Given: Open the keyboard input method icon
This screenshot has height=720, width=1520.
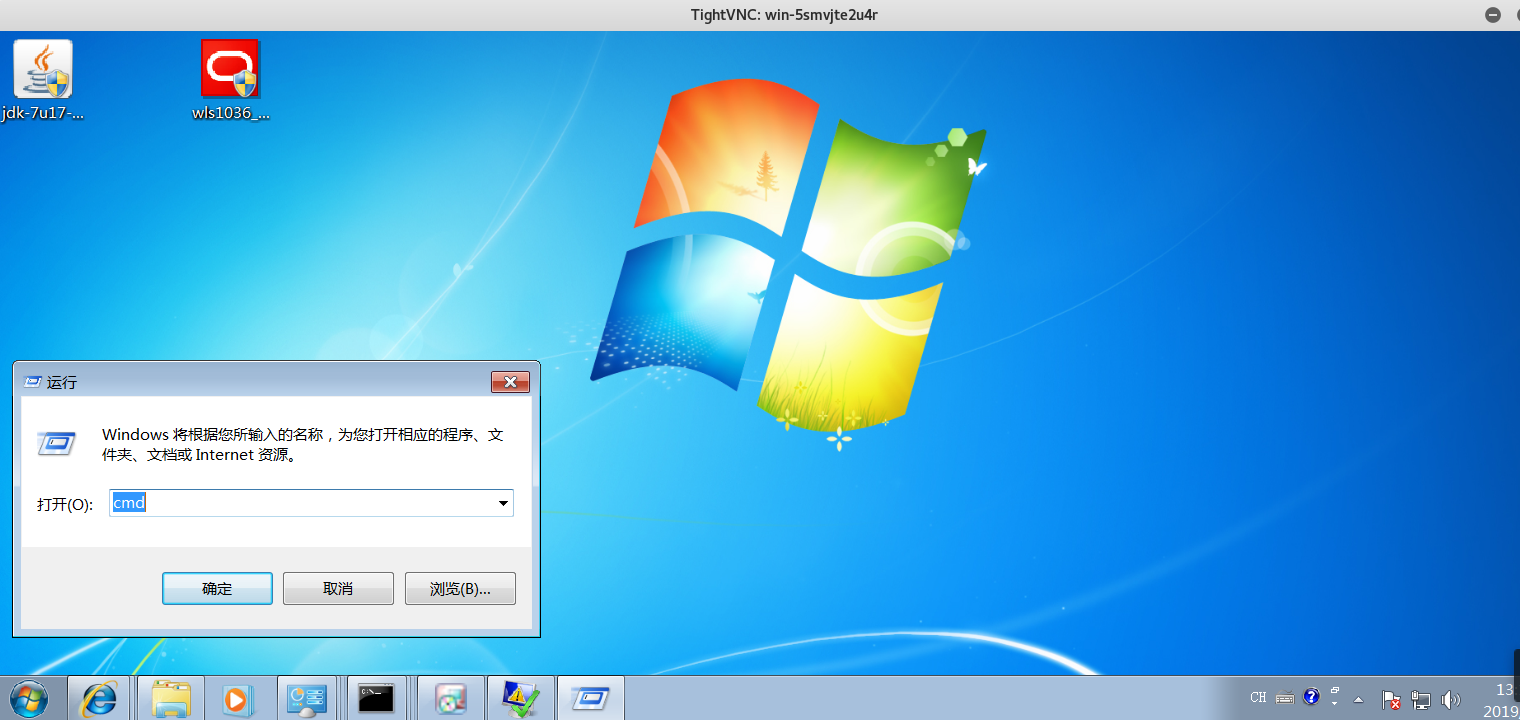Looking at the screenshot, I should pyautogui.click(x=1285, y=697).
